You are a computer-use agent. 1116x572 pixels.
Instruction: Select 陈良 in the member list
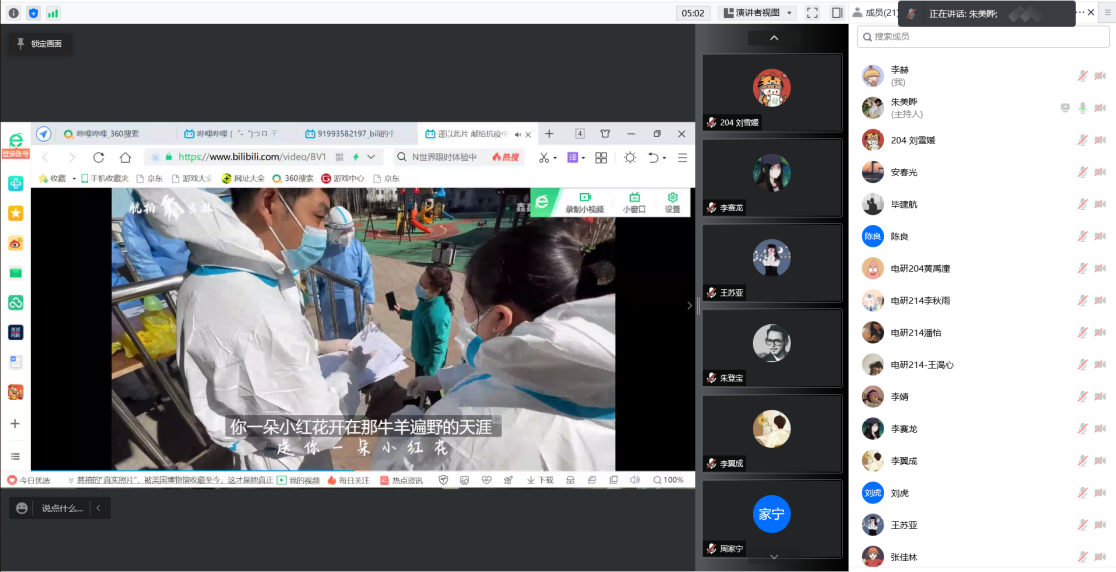point(900,236)
